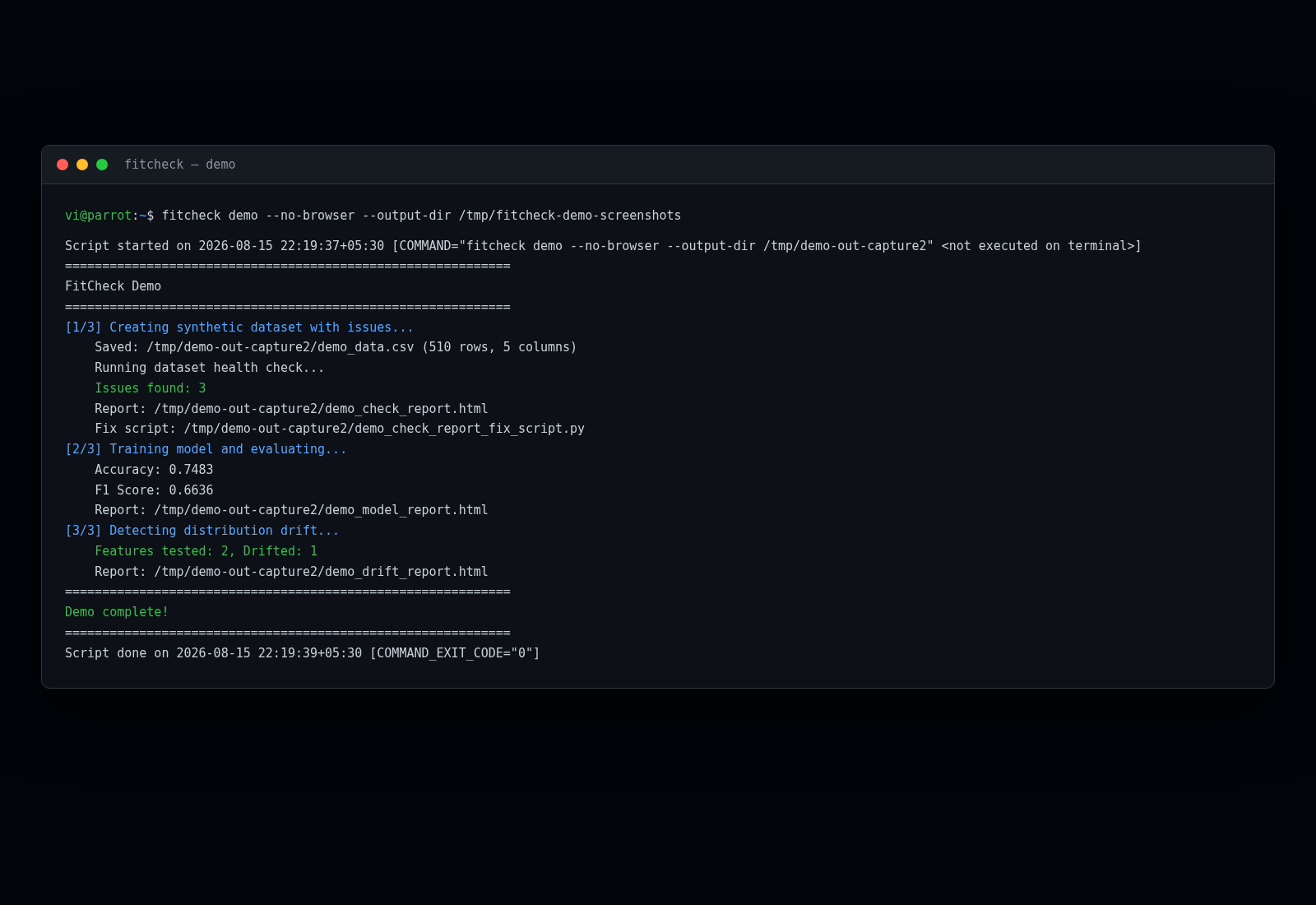Click the "Script done on 2026-08-15" line
This screenshot has width=1316, height=905.
[303, 653]
